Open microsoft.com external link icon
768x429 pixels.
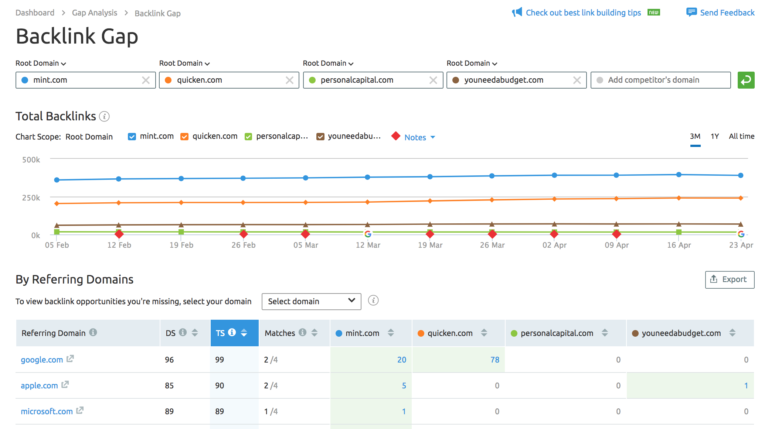[80, 410]
